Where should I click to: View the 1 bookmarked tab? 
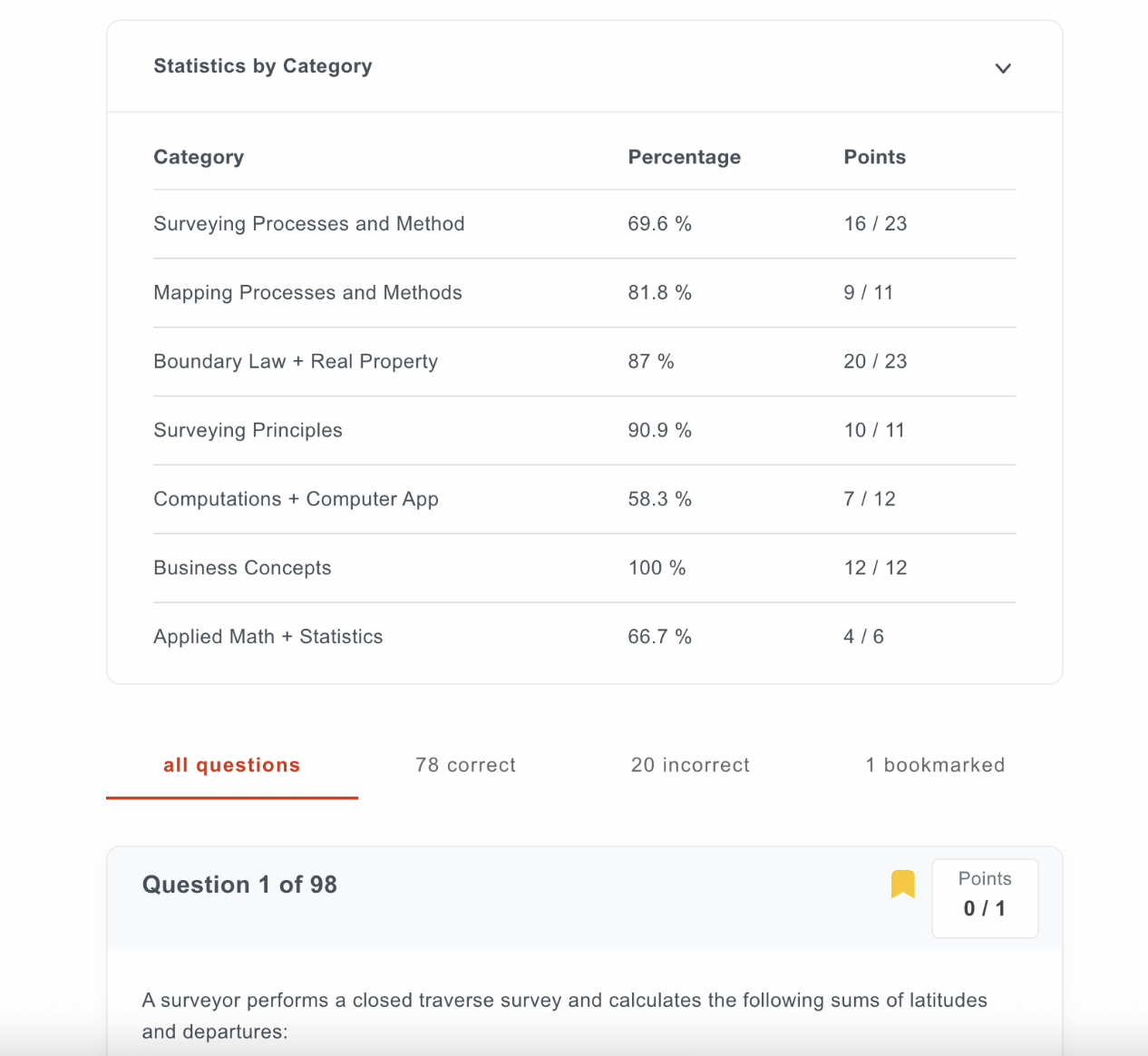tap(935, 765)
